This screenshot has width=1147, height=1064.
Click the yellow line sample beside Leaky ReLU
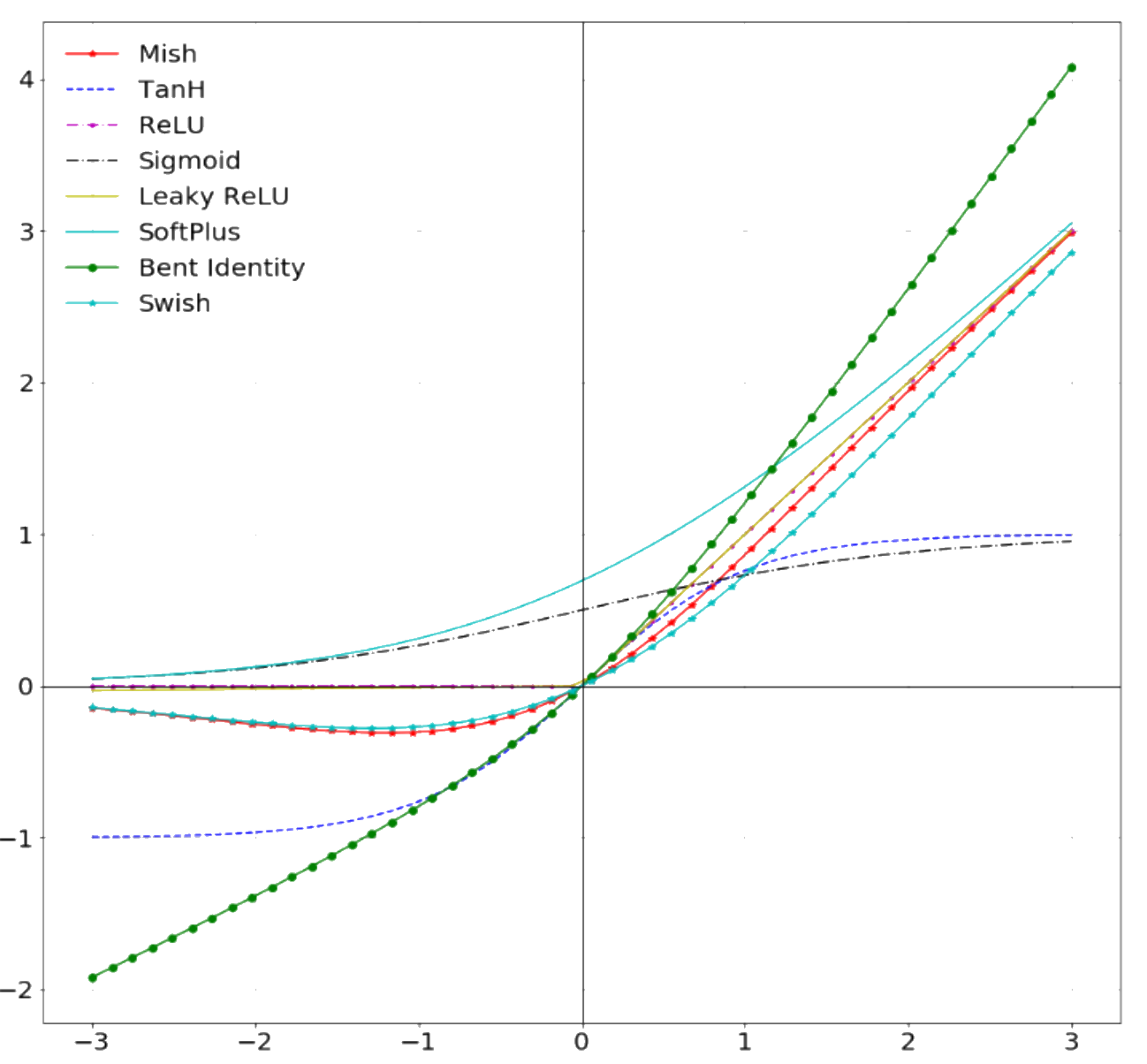click(92, 196)
